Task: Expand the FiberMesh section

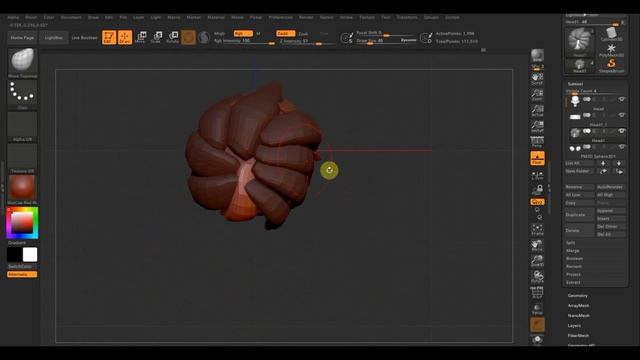Action: pyautogui.click(x=578, y=336)
